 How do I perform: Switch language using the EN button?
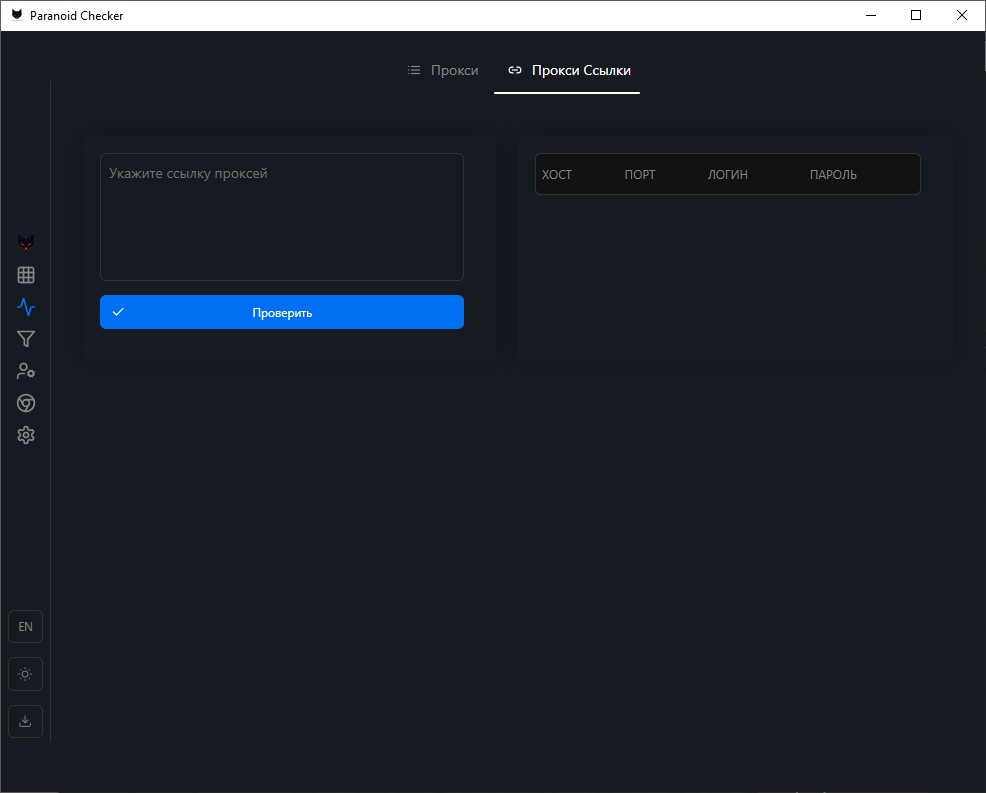click(x=25, y=627)
